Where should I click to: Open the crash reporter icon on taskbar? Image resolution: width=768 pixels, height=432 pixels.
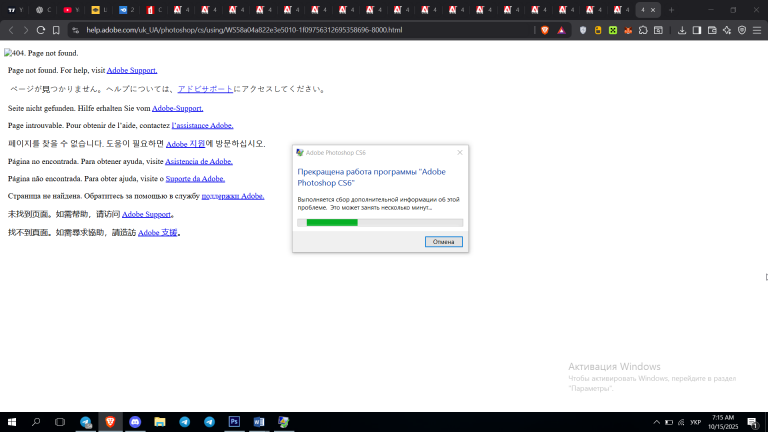[284, 422]
